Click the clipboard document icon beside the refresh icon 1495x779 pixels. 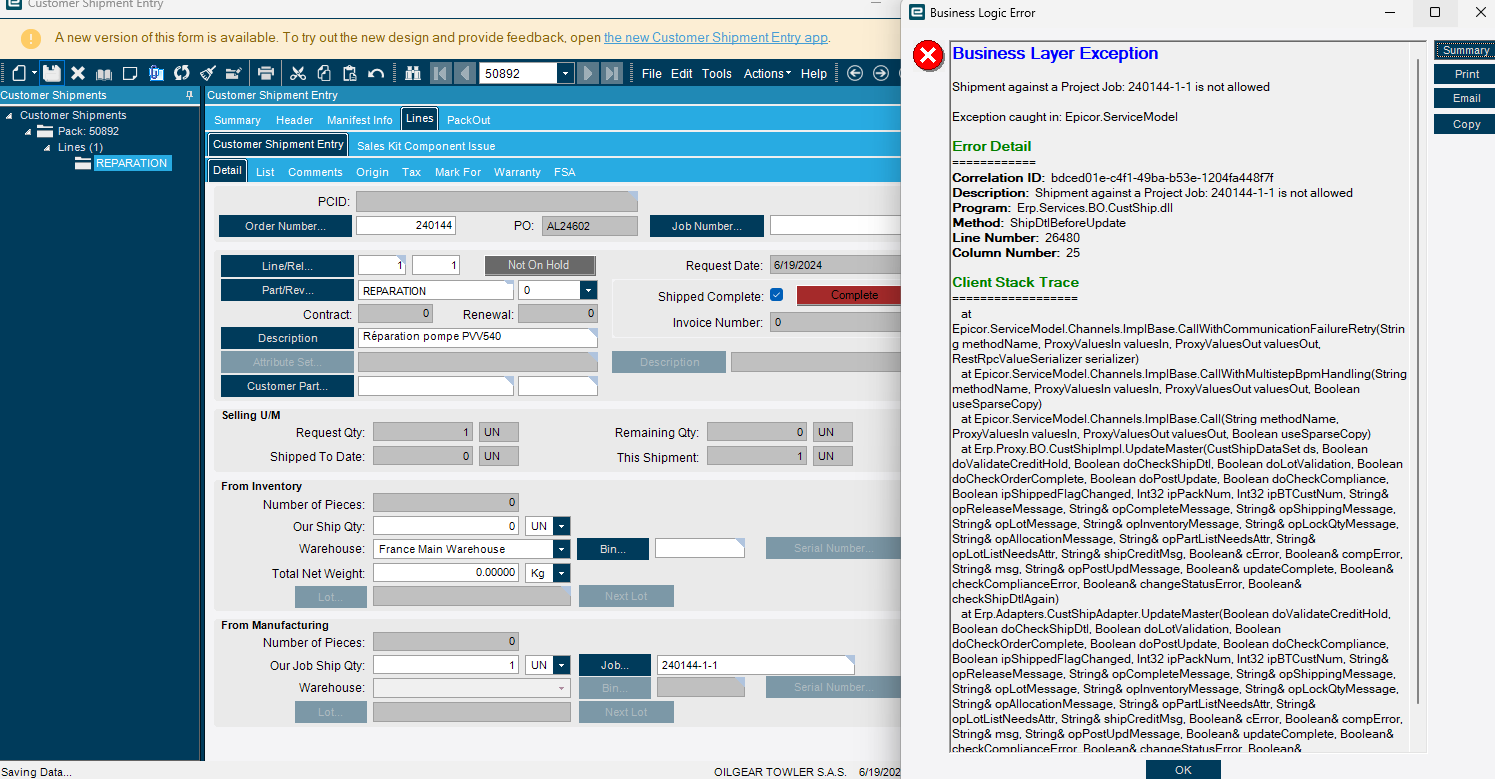click(x=156, y=73)
